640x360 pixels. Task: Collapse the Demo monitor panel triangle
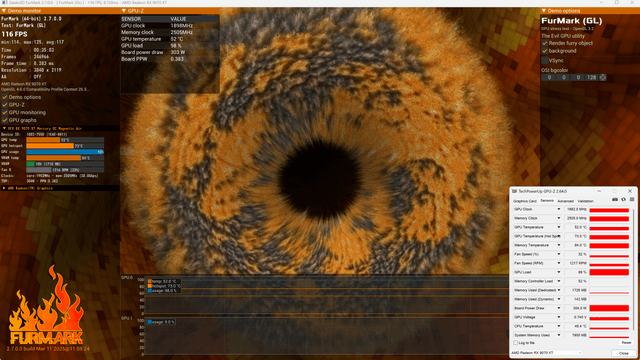(4, 11)
